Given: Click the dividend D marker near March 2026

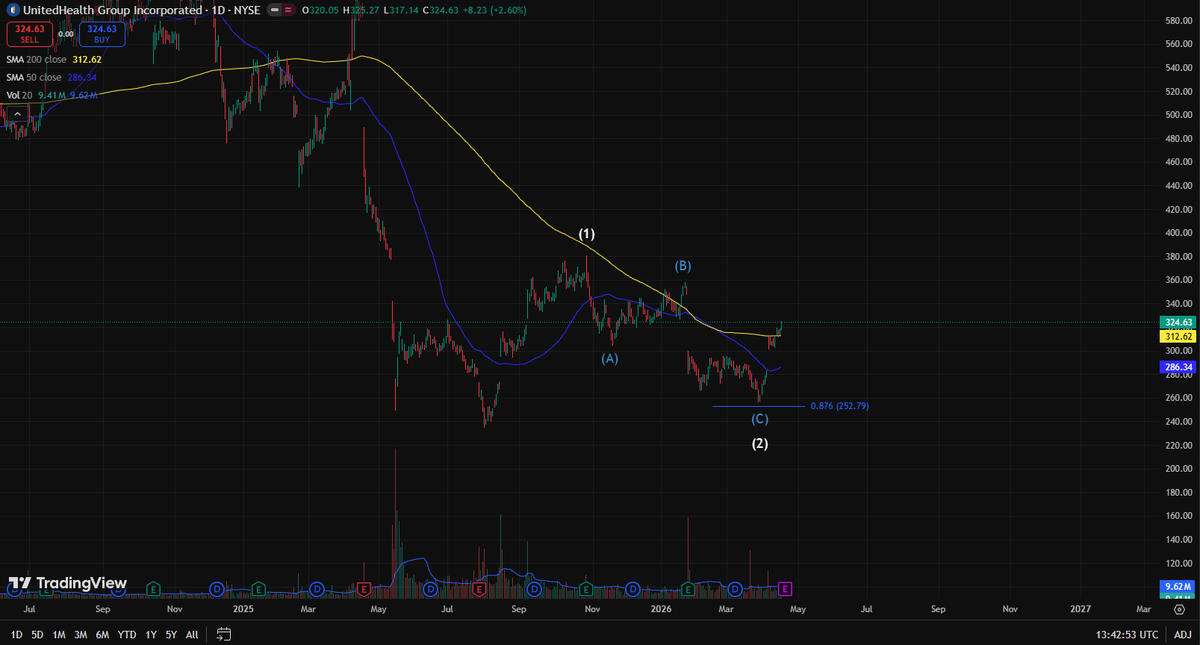Looking at the screenshot, I should (735, 588).
